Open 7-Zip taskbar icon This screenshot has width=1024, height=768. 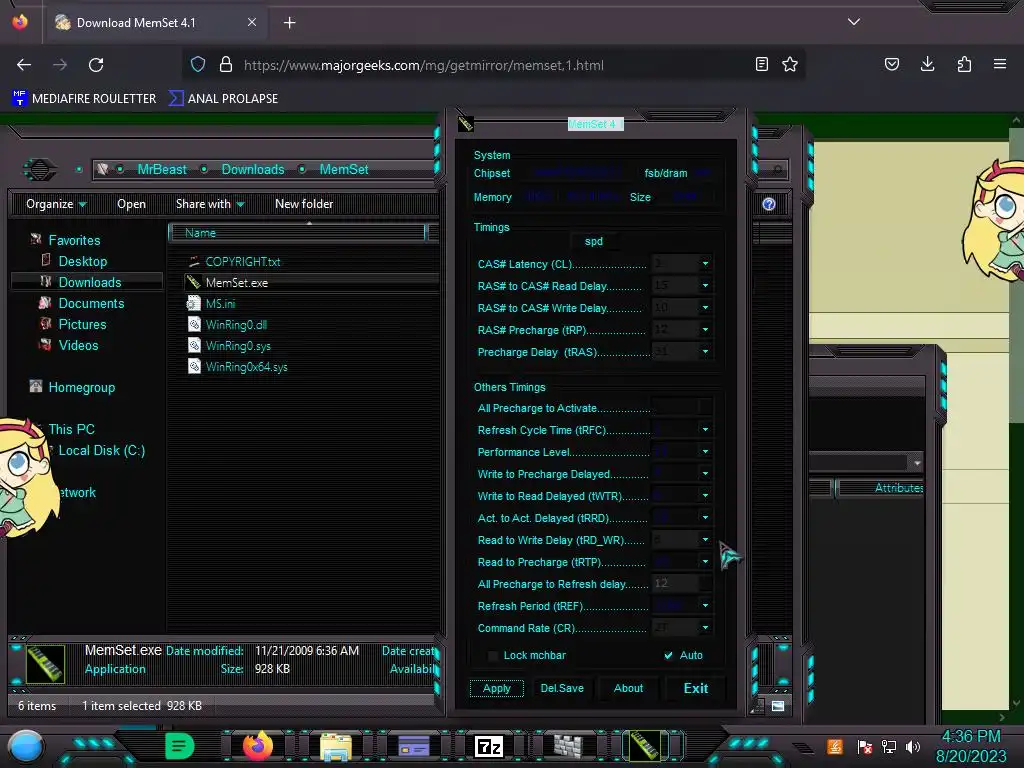tap(489, 746)
